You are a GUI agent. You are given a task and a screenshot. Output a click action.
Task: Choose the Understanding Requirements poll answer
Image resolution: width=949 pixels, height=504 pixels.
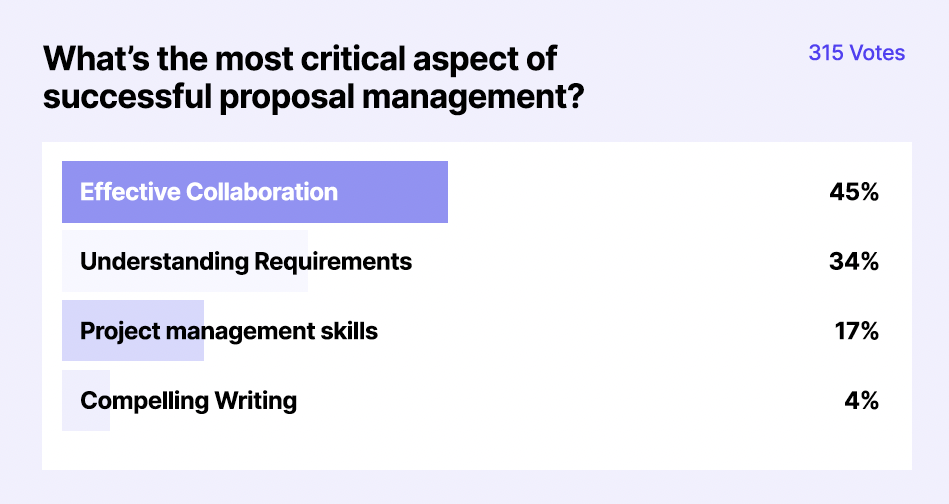coord(245,262)
